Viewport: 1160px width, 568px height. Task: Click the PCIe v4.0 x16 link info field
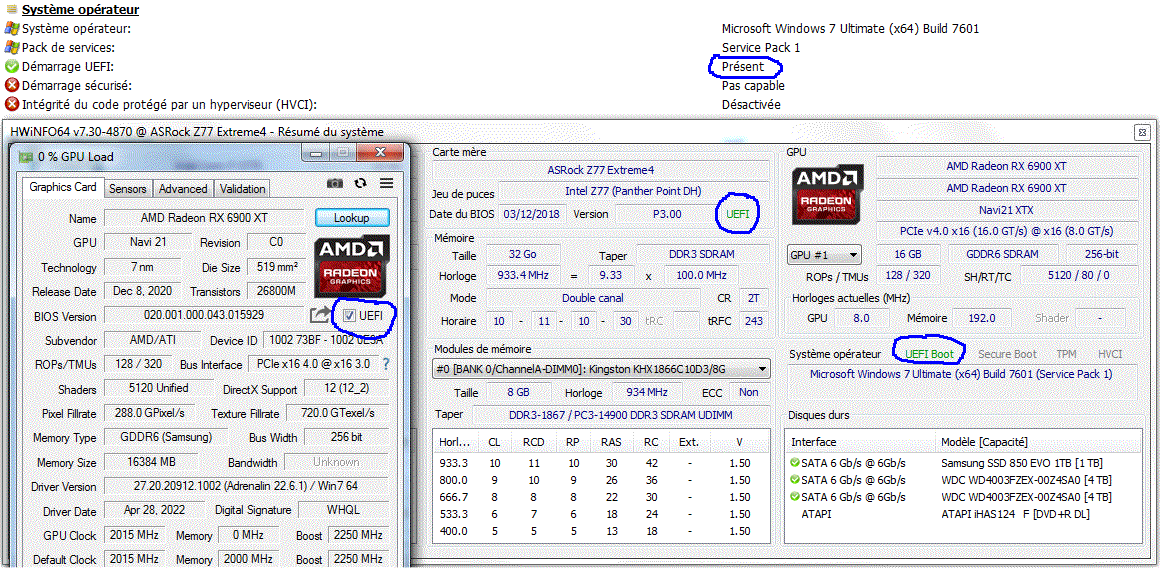point(1006,230)
